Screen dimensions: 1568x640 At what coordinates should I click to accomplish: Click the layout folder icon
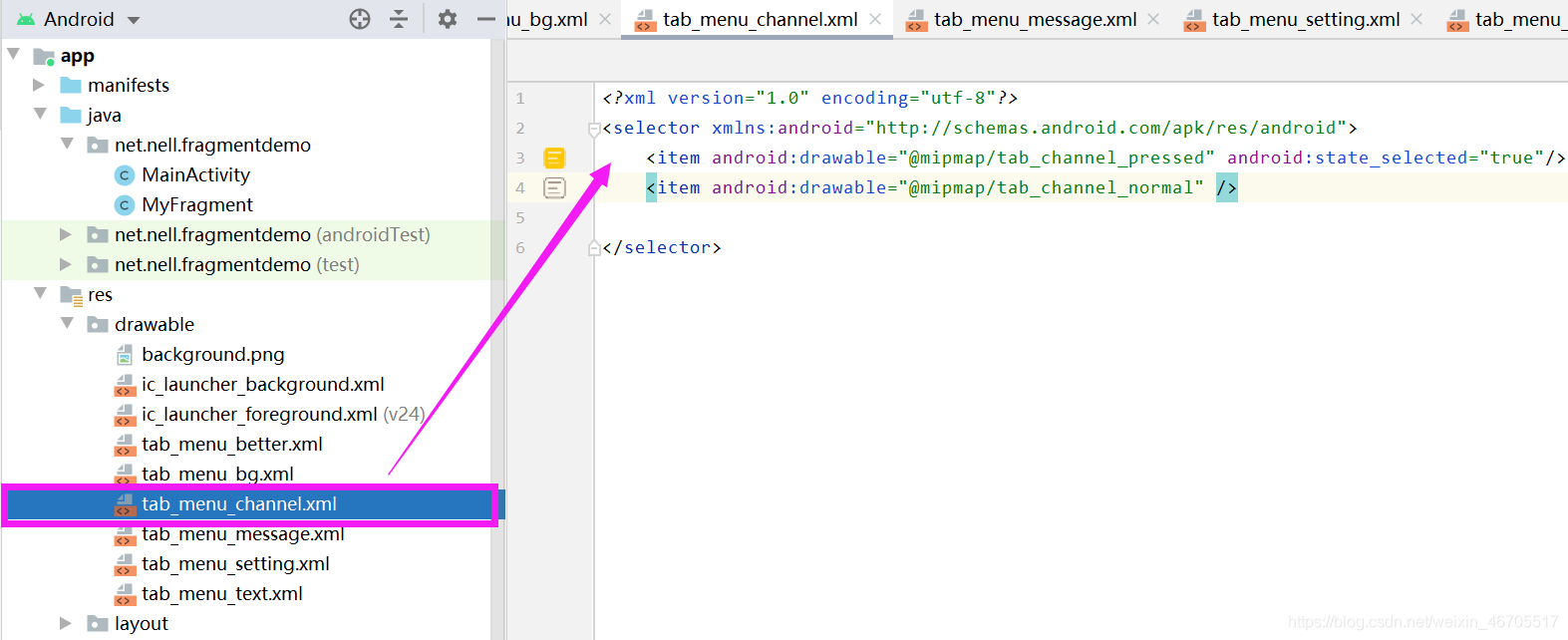coord(98,623)
